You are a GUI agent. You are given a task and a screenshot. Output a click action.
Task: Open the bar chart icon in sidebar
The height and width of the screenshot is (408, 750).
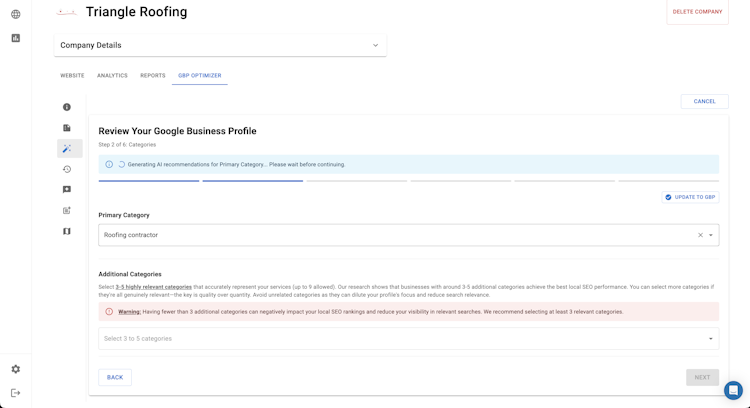click(16, 38)
